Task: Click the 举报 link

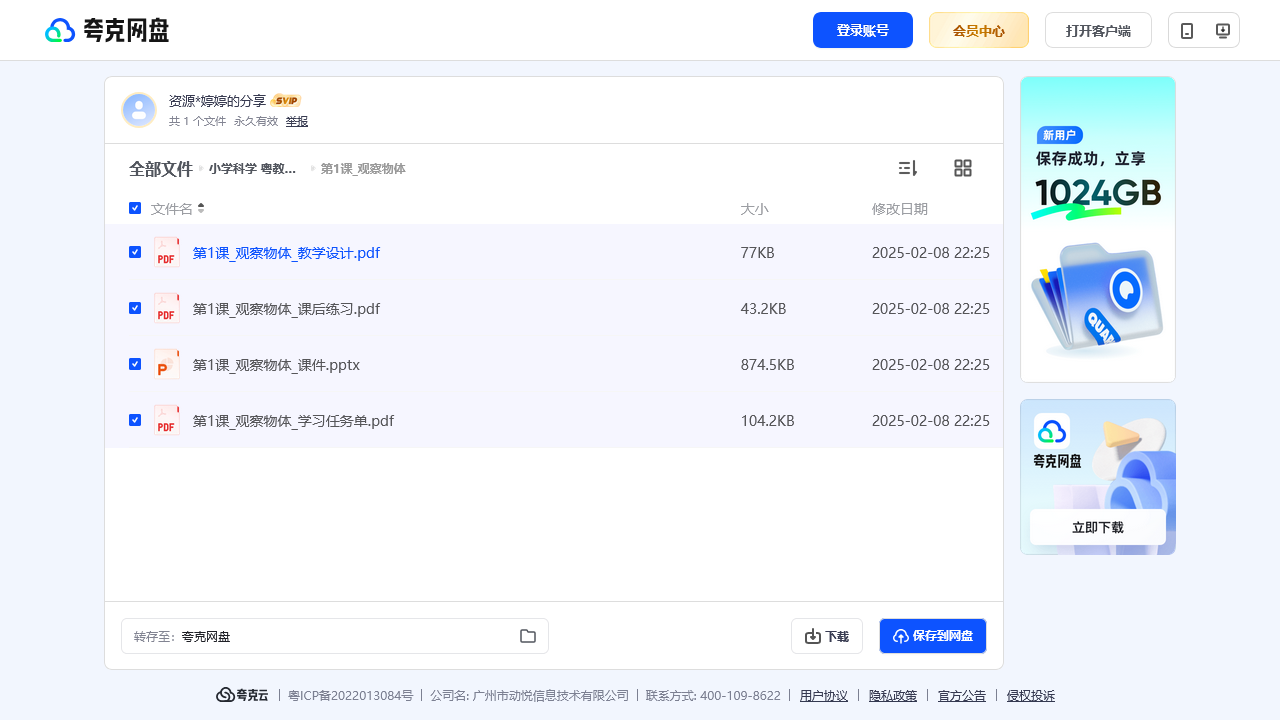Action: 297,121
